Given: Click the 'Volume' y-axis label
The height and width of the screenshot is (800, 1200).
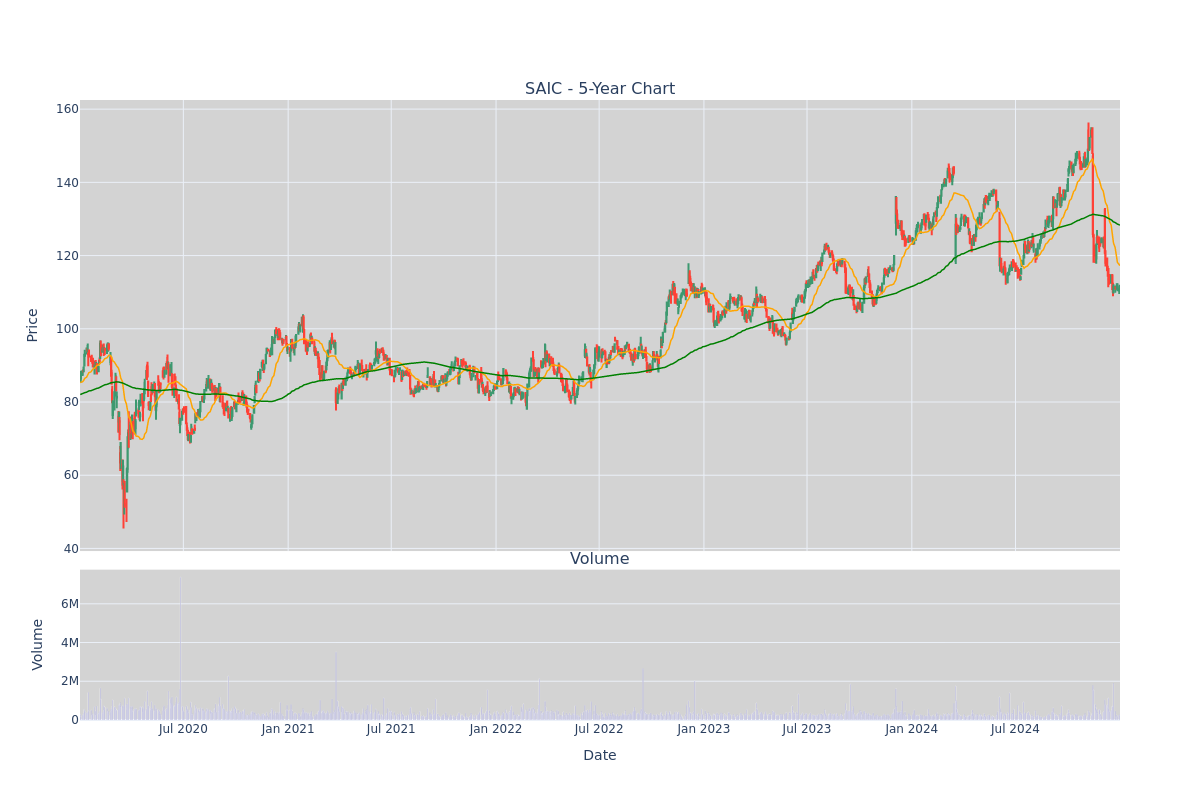Looking at the screenshot, I should pos(38,644).
